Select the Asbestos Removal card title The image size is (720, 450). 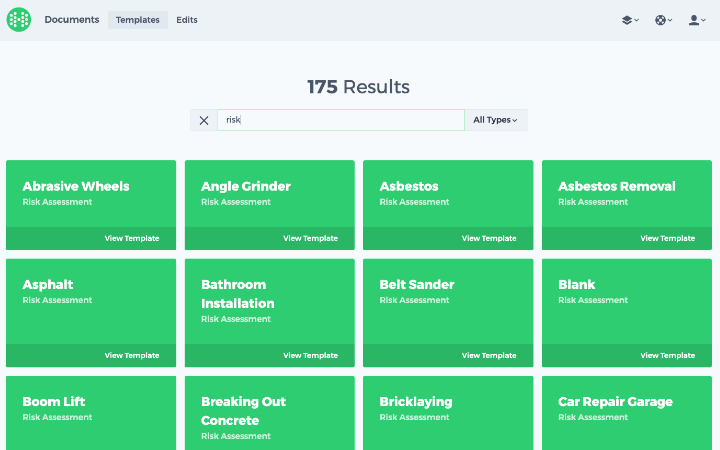pos(617,186)
